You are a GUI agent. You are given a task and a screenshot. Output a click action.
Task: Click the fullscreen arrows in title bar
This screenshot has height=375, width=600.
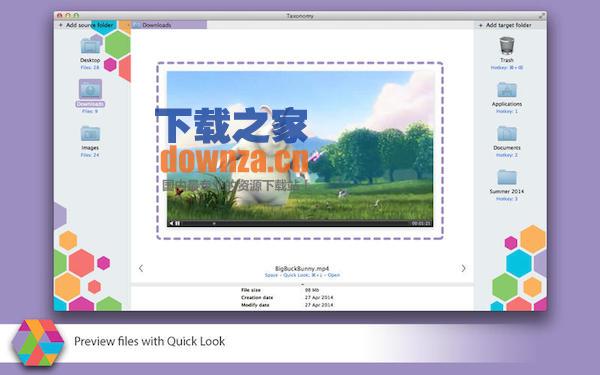click(x=542, y=16)
